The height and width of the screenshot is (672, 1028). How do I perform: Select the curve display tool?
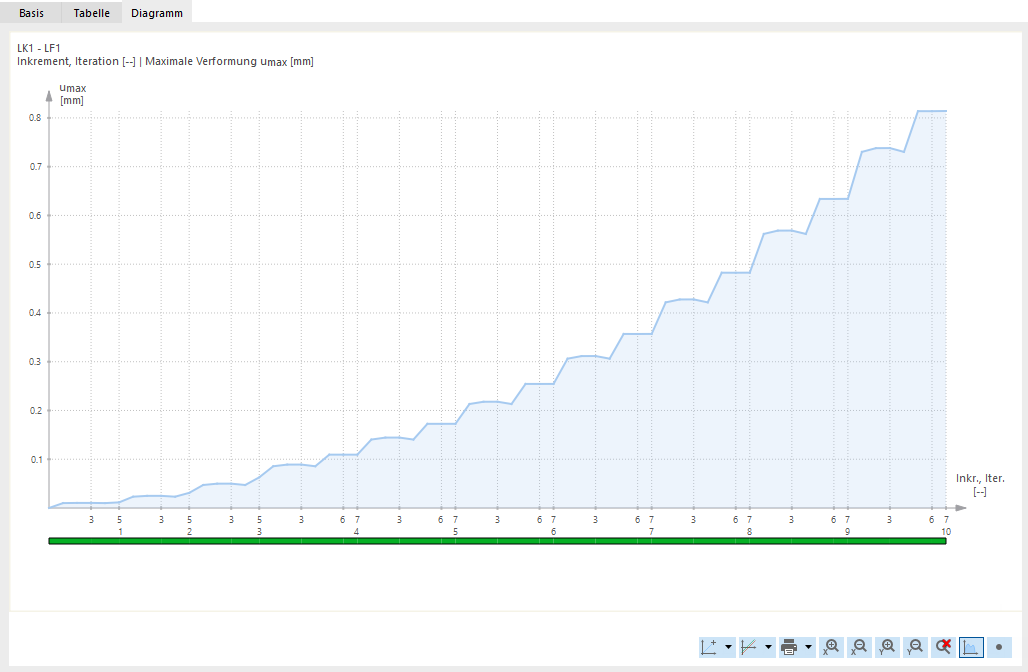point(749,647)
